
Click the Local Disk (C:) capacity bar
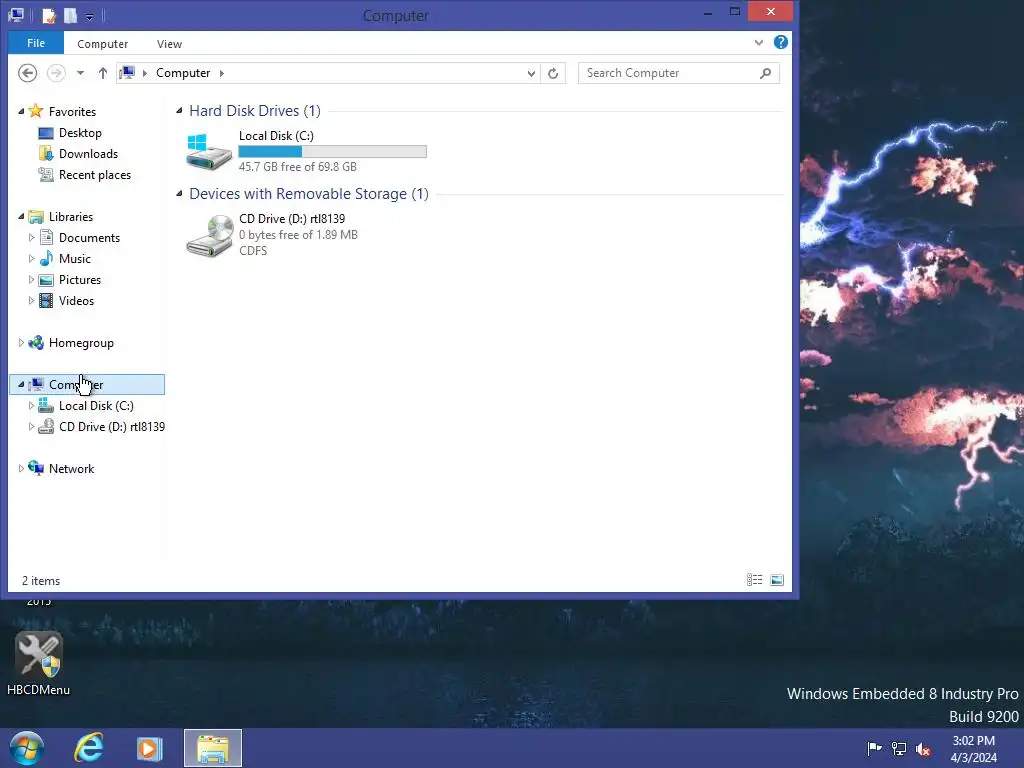(332, 152)
